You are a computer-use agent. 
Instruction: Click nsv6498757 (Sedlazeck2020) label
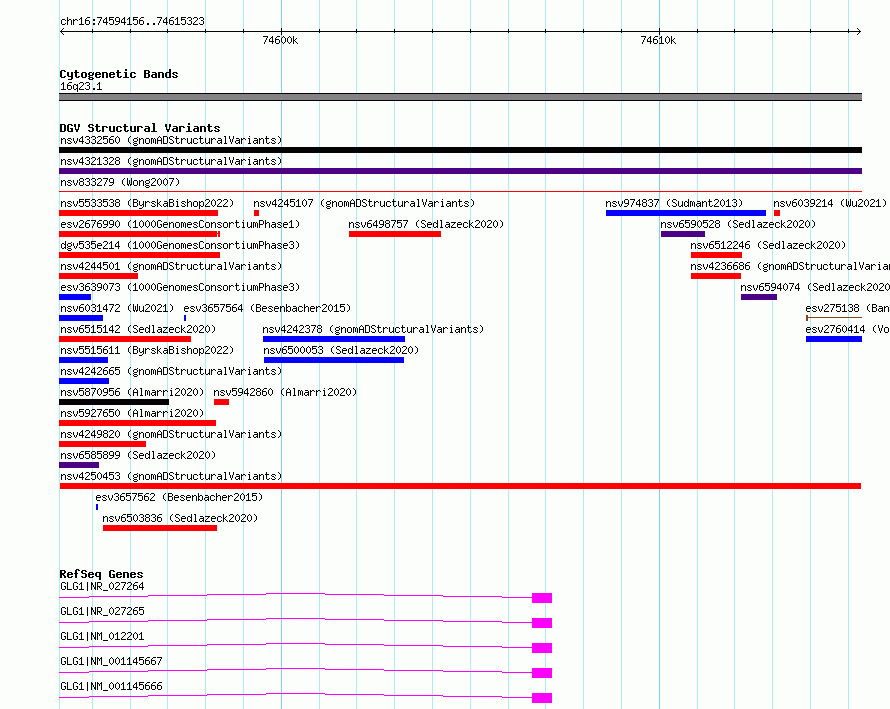coord(426,224)
